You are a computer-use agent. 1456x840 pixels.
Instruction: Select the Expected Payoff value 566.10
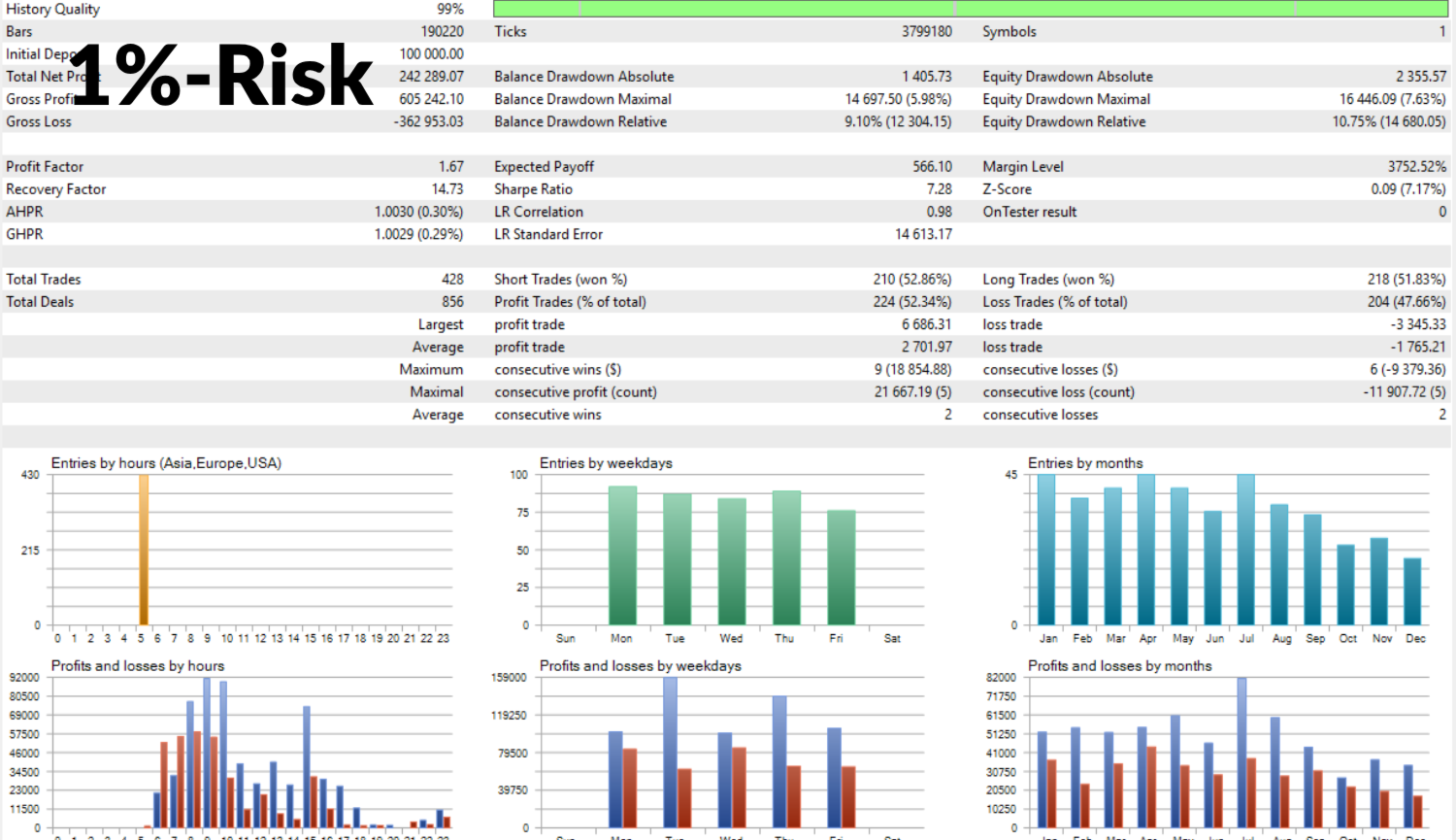933,166
